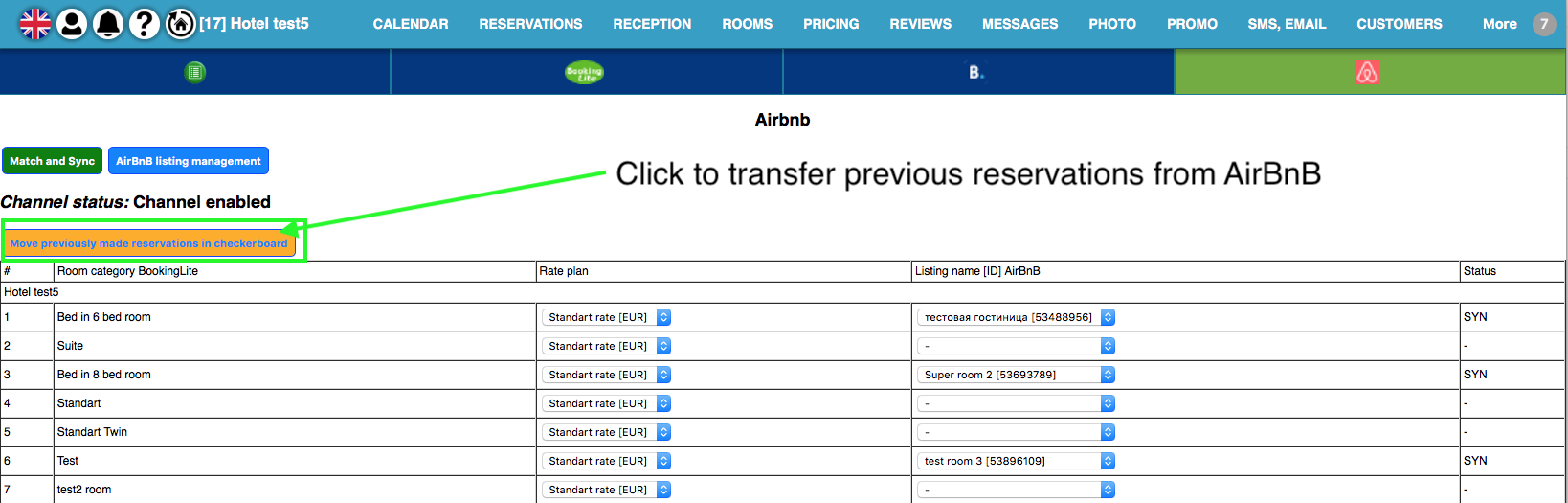
Task: Open the REVIEWS menu
Action: coord(920,24)
